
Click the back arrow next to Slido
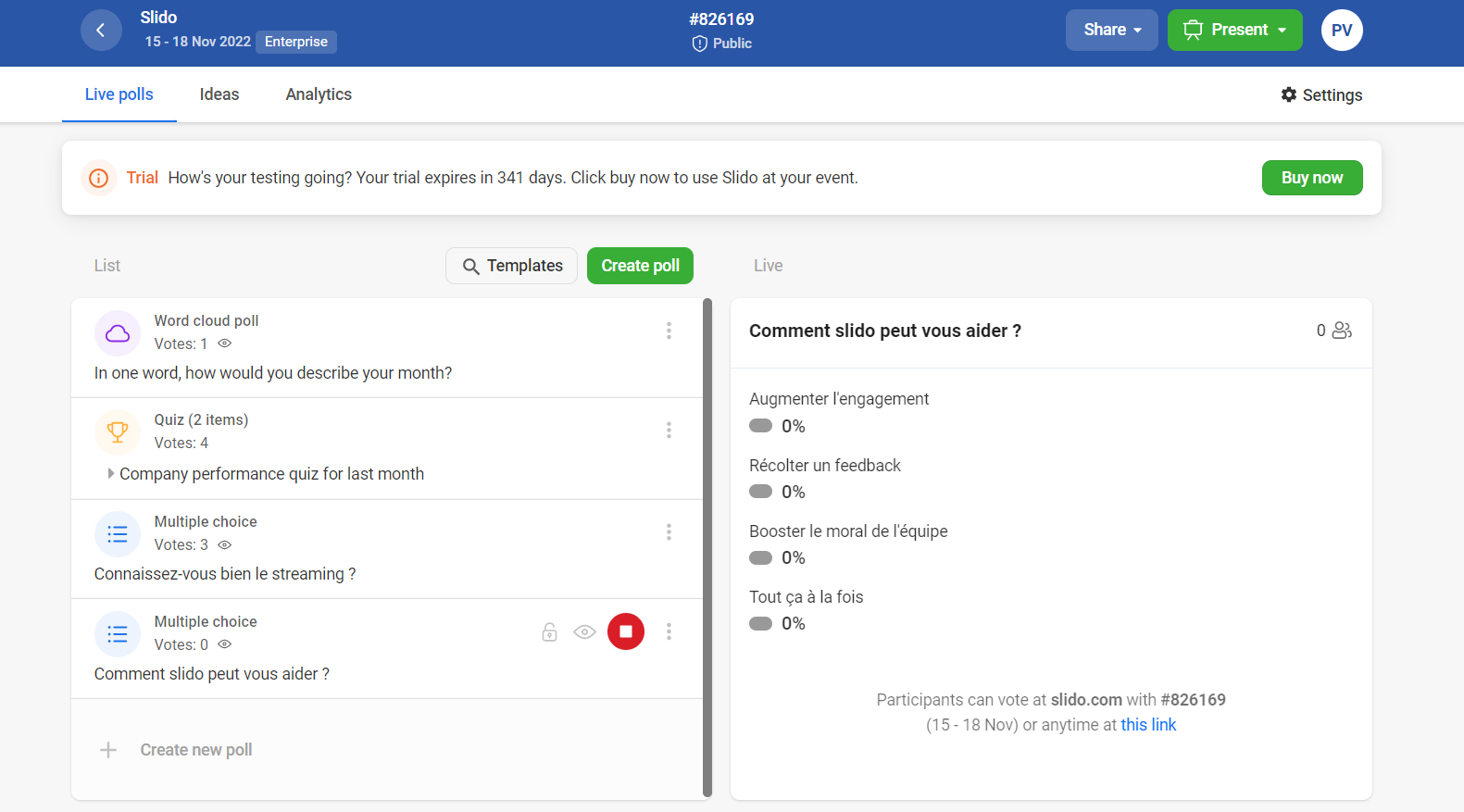pos(101,31)
